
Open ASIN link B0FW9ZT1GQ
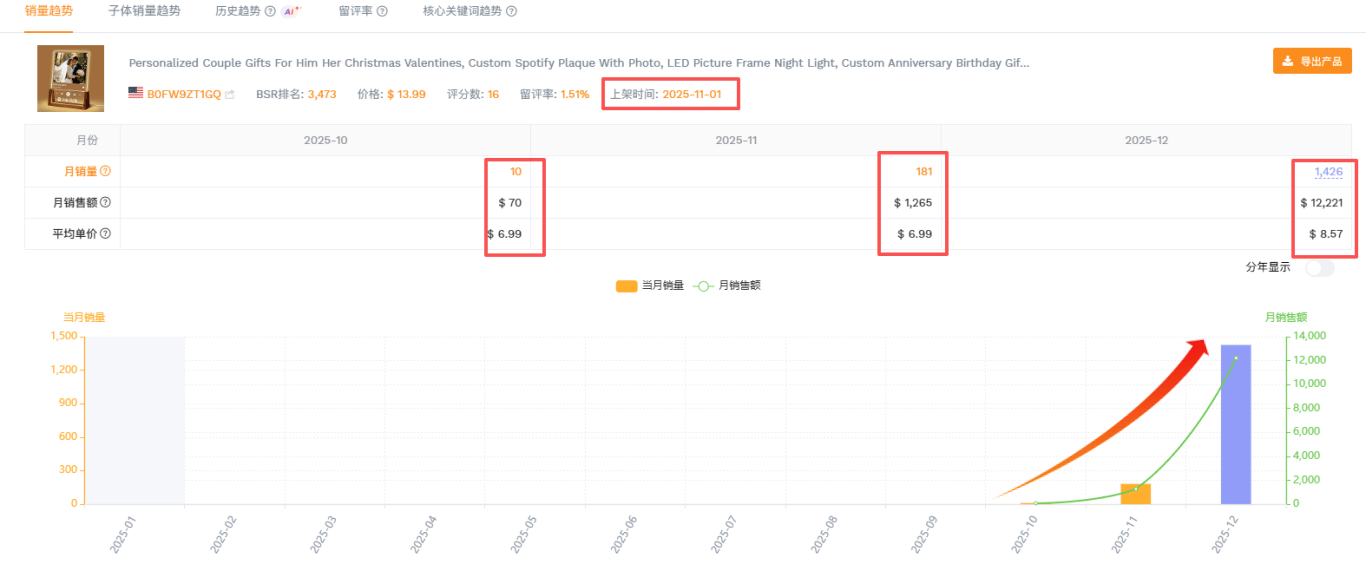[184, 94]
